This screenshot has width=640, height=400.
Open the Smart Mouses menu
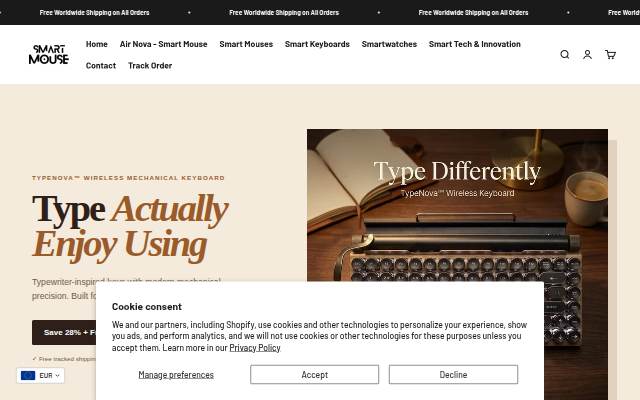click(x=246, y=44)
